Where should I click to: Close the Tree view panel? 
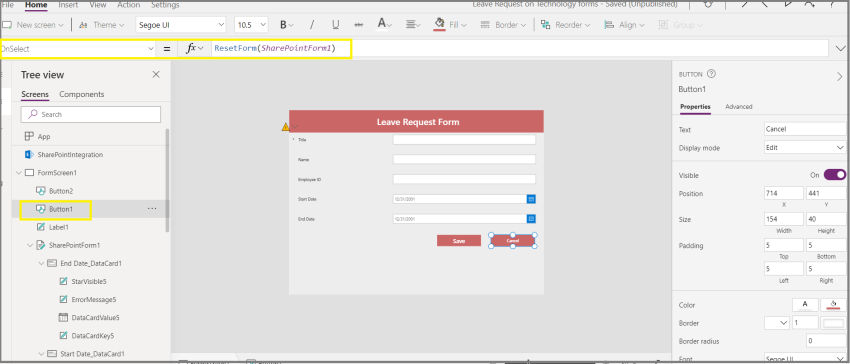tap(156, 75)
